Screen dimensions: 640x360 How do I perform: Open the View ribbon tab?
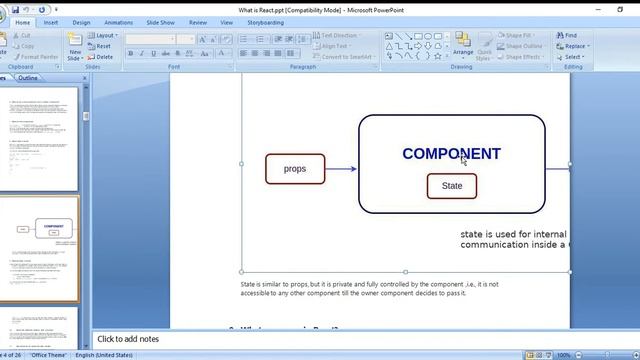(x=227, y=23)
